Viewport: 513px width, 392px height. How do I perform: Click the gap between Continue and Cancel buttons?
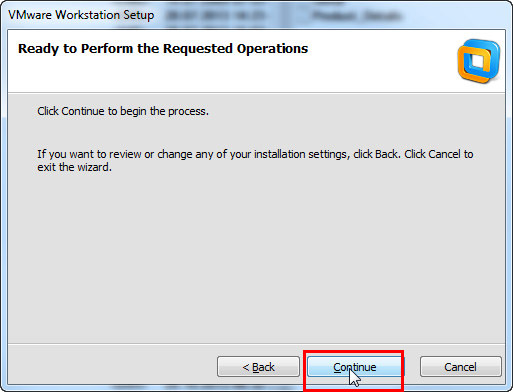[412, 367]
